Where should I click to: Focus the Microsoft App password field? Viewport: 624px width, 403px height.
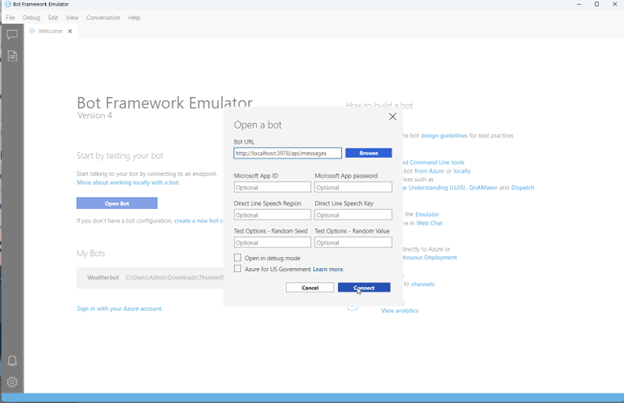pos(353,187)
